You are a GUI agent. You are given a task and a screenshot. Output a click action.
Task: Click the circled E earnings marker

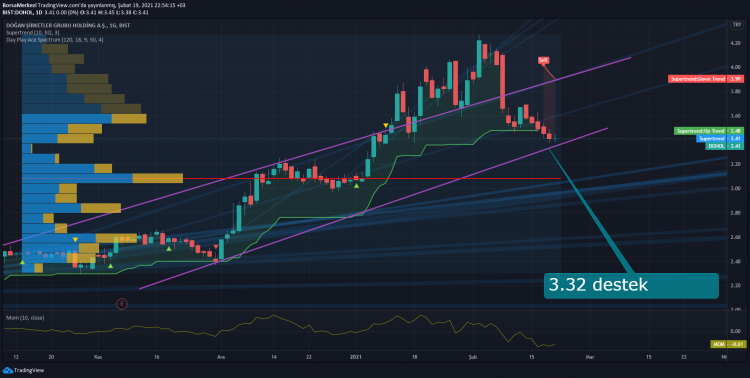coord(122,304)
